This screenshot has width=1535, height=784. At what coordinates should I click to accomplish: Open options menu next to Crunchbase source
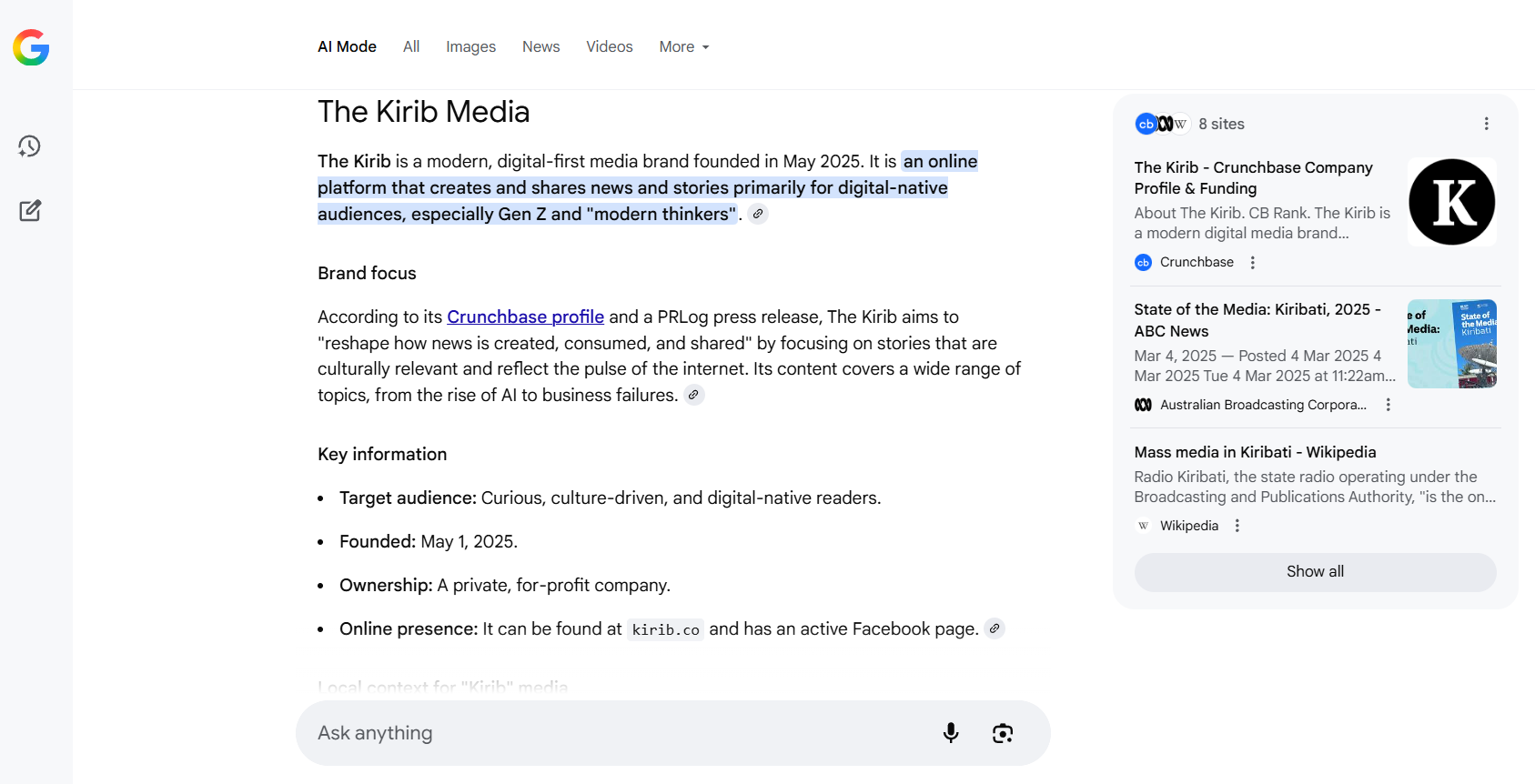[1253, 262]
